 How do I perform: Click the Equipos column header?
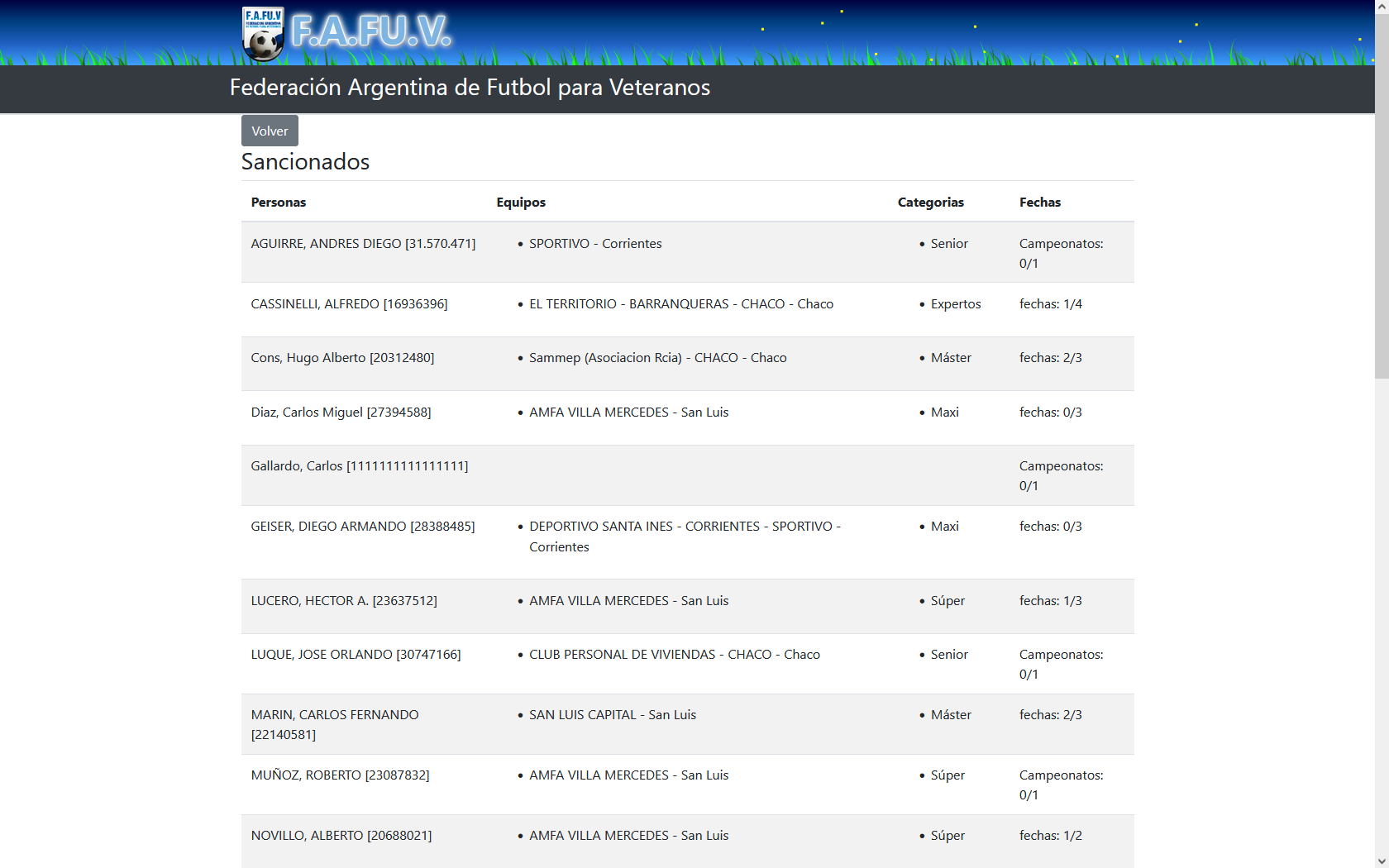coord(521,203)
